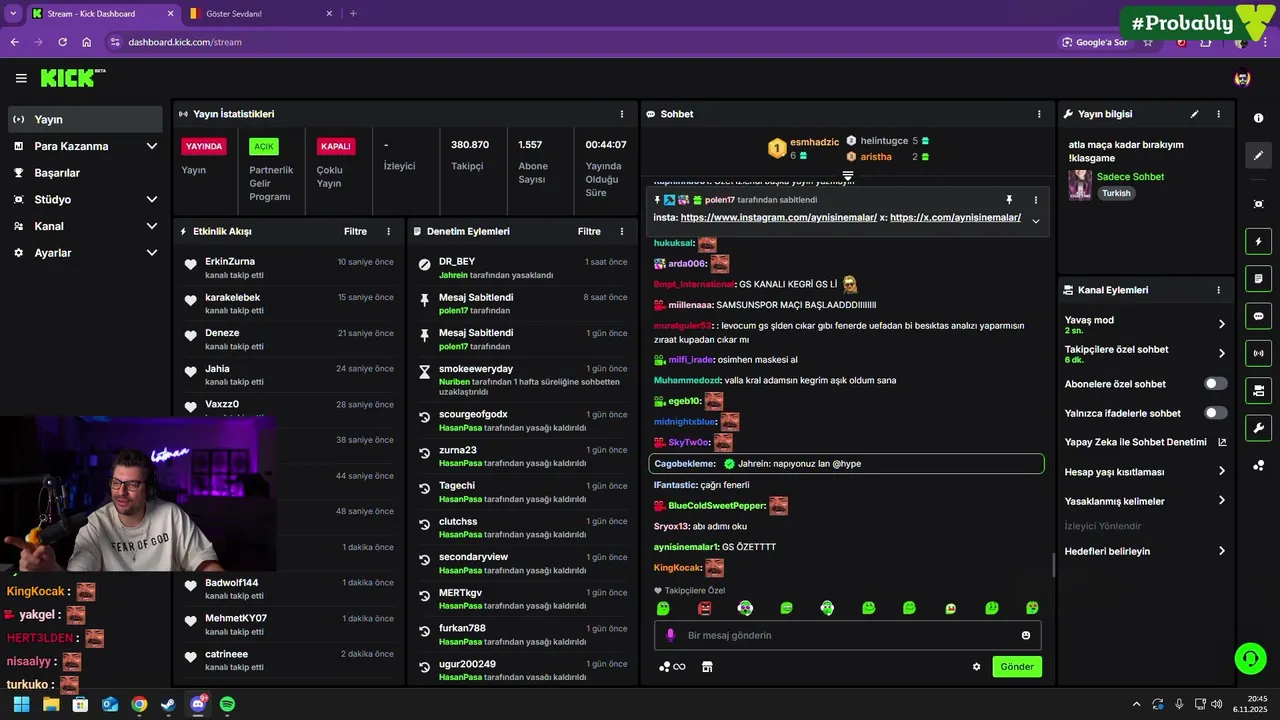This screenshot has width=1280, height=720.
Task: Open the hamburger menu next to Kick logo
Action: [21, 78]
